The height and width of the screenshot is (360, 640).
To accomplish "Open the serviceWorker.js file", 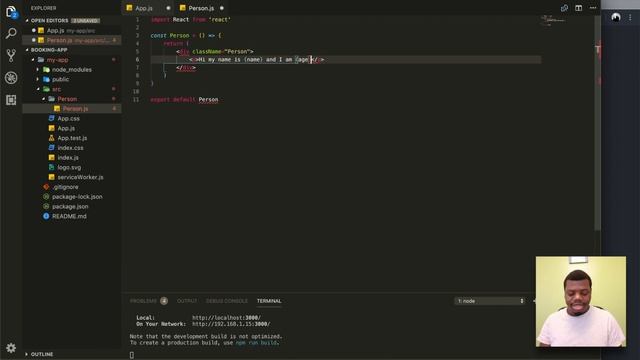I will [80, 177].
